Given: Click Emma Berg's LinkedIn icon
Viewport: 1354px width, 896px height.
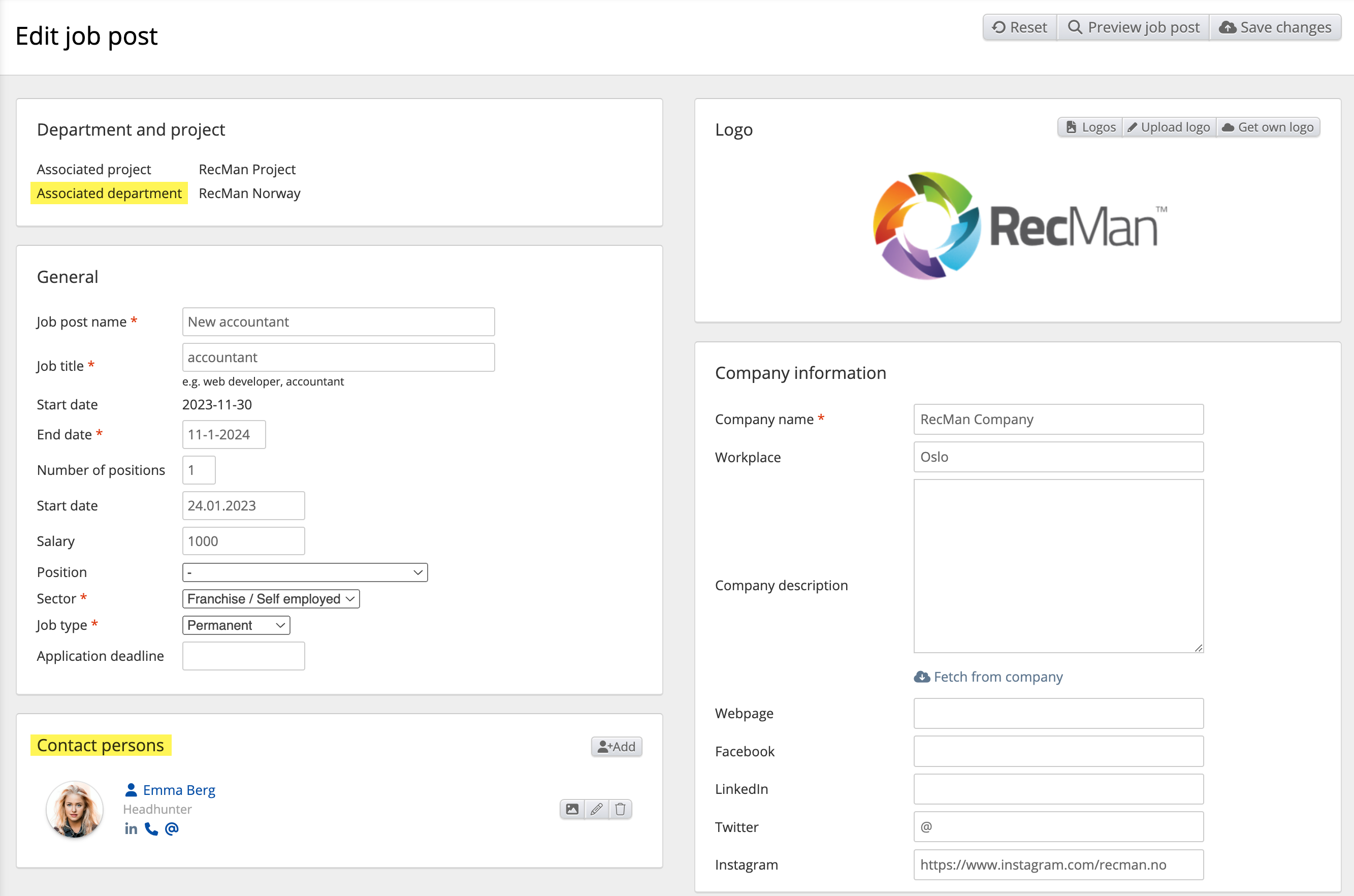Looking at the screenshot, I should (131, 828).
